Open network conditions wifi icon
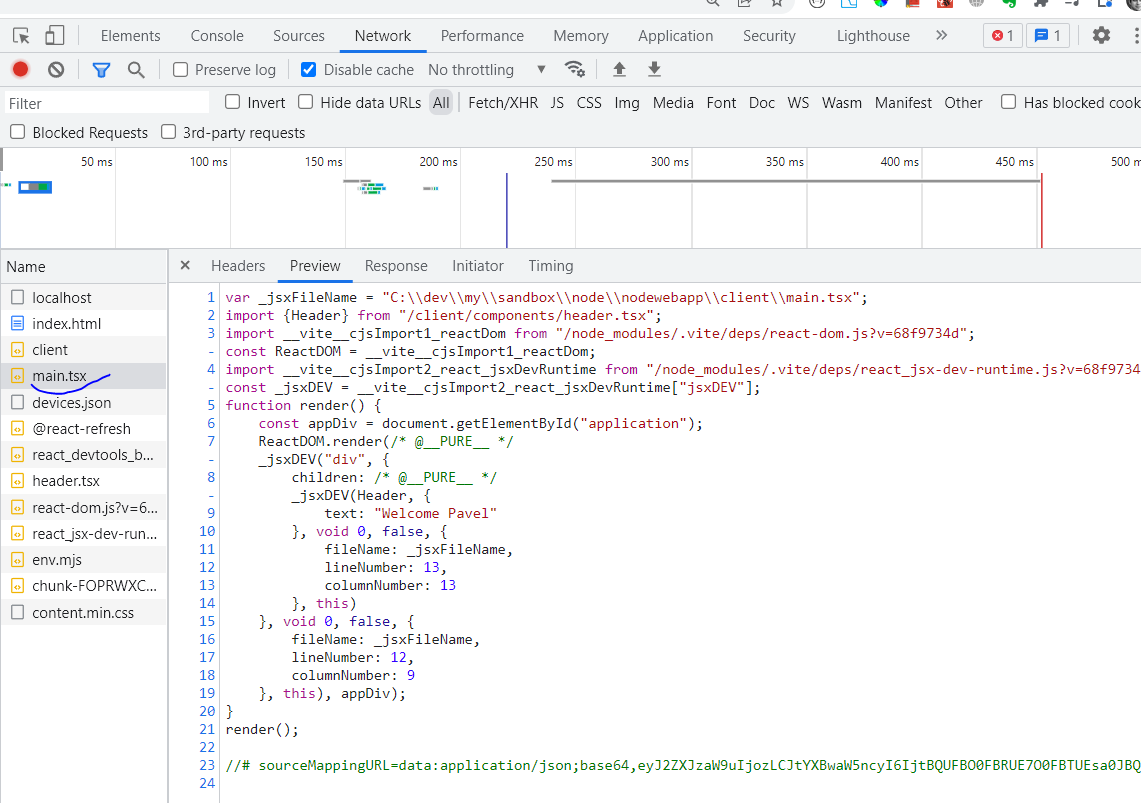 (x=575, y=69)
